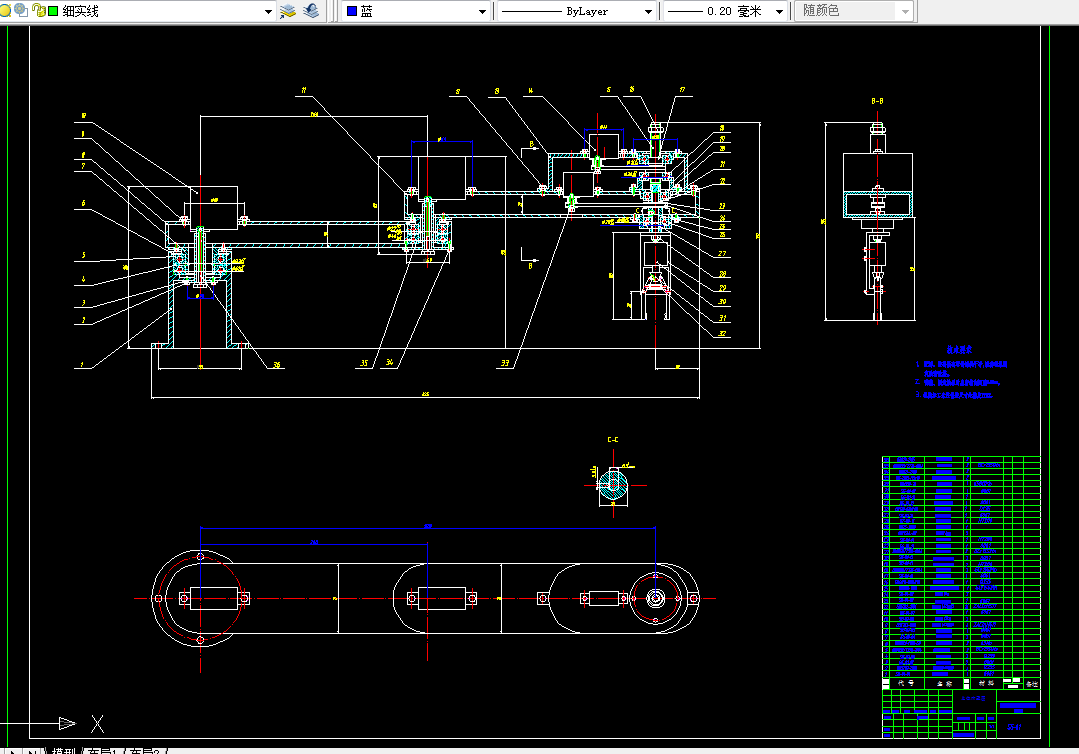Click the UCS X-axis arrow icon
The width and height of the screenshot is (1079, 754).
(x=67, y=723)
